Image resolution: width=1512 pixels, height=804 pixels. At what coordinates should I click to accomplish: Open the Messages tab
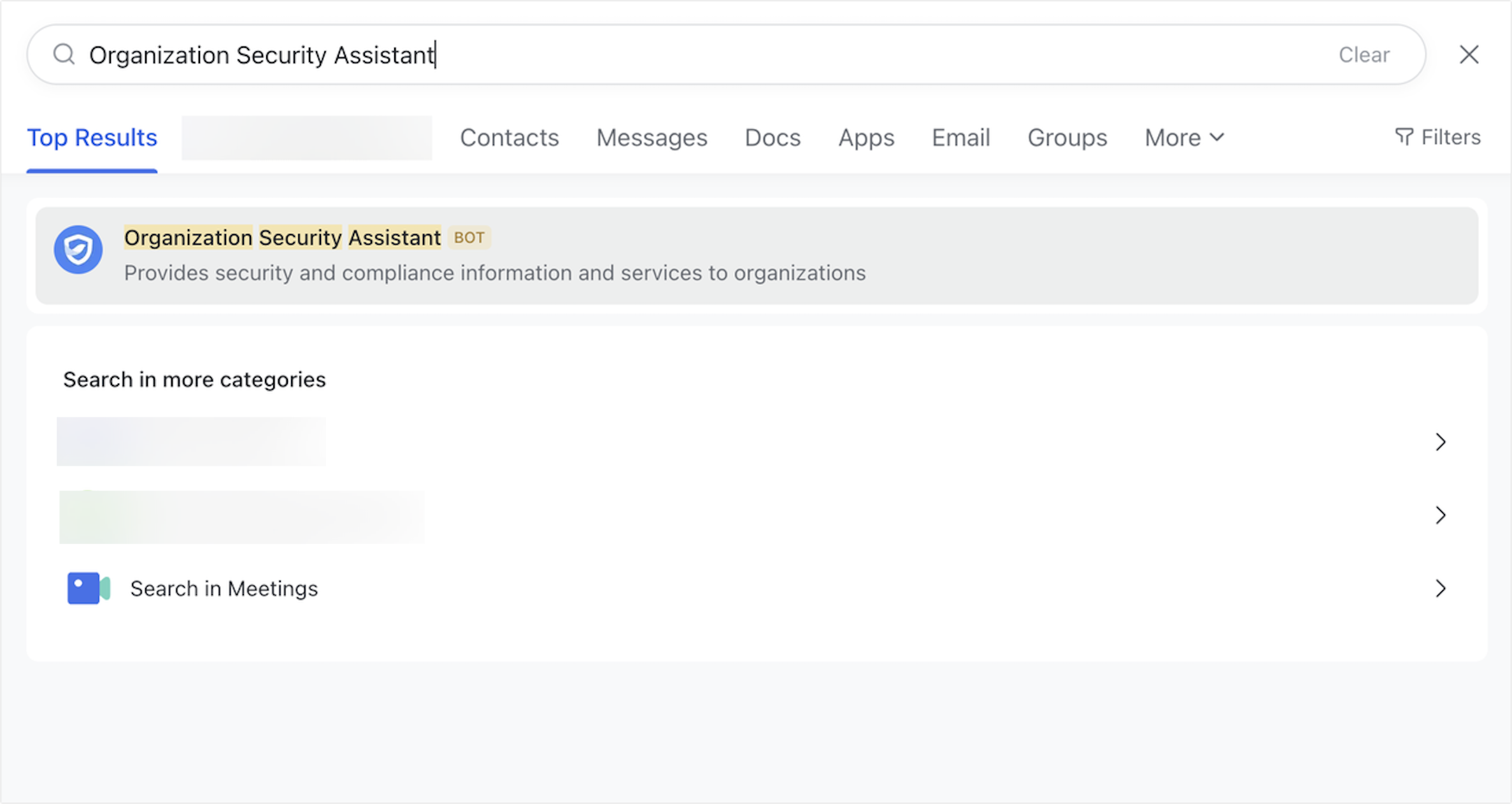click(x=652, y=137)
